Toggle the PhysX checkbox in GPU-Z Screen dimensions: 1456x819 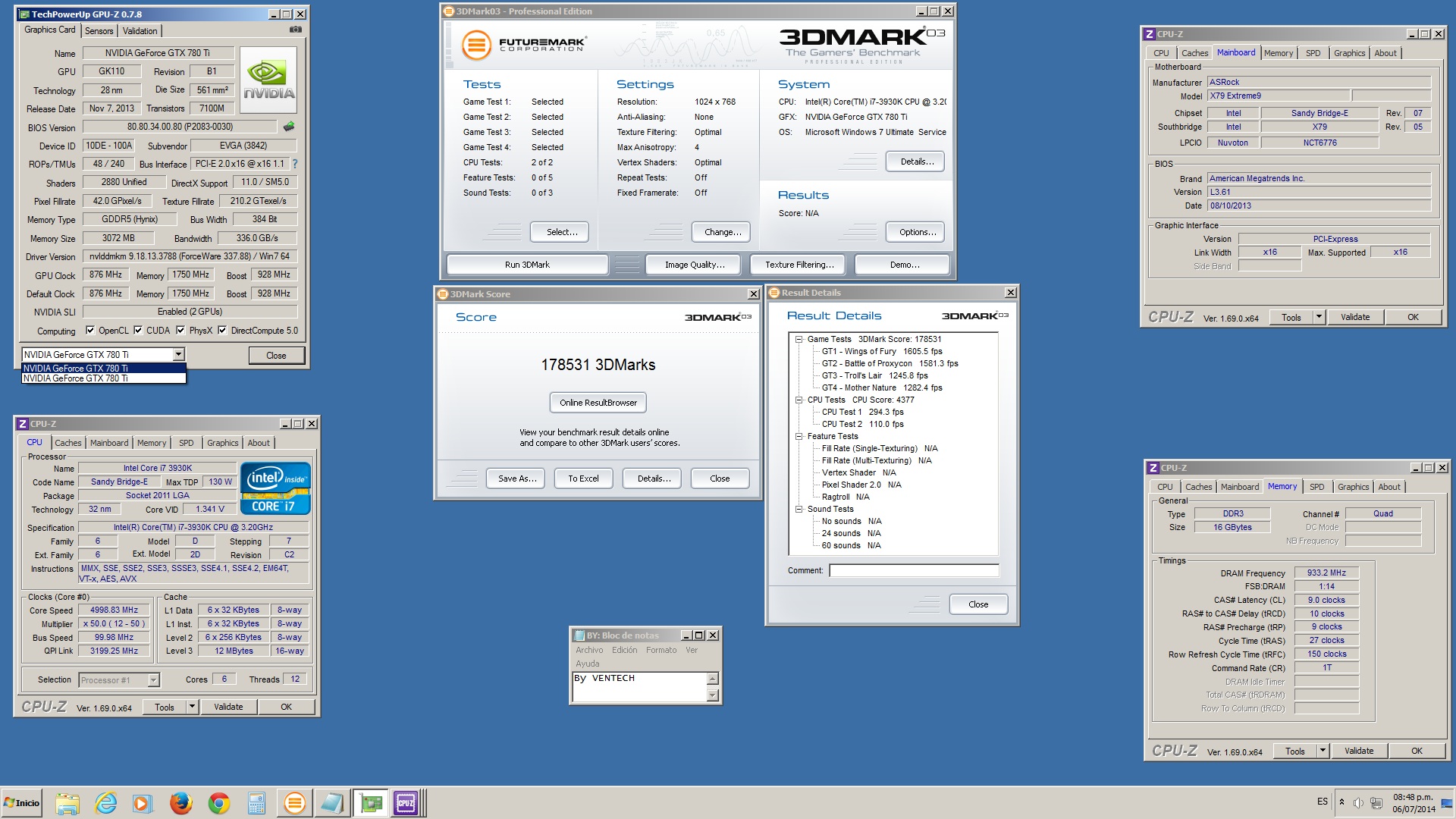click(180, 330)
